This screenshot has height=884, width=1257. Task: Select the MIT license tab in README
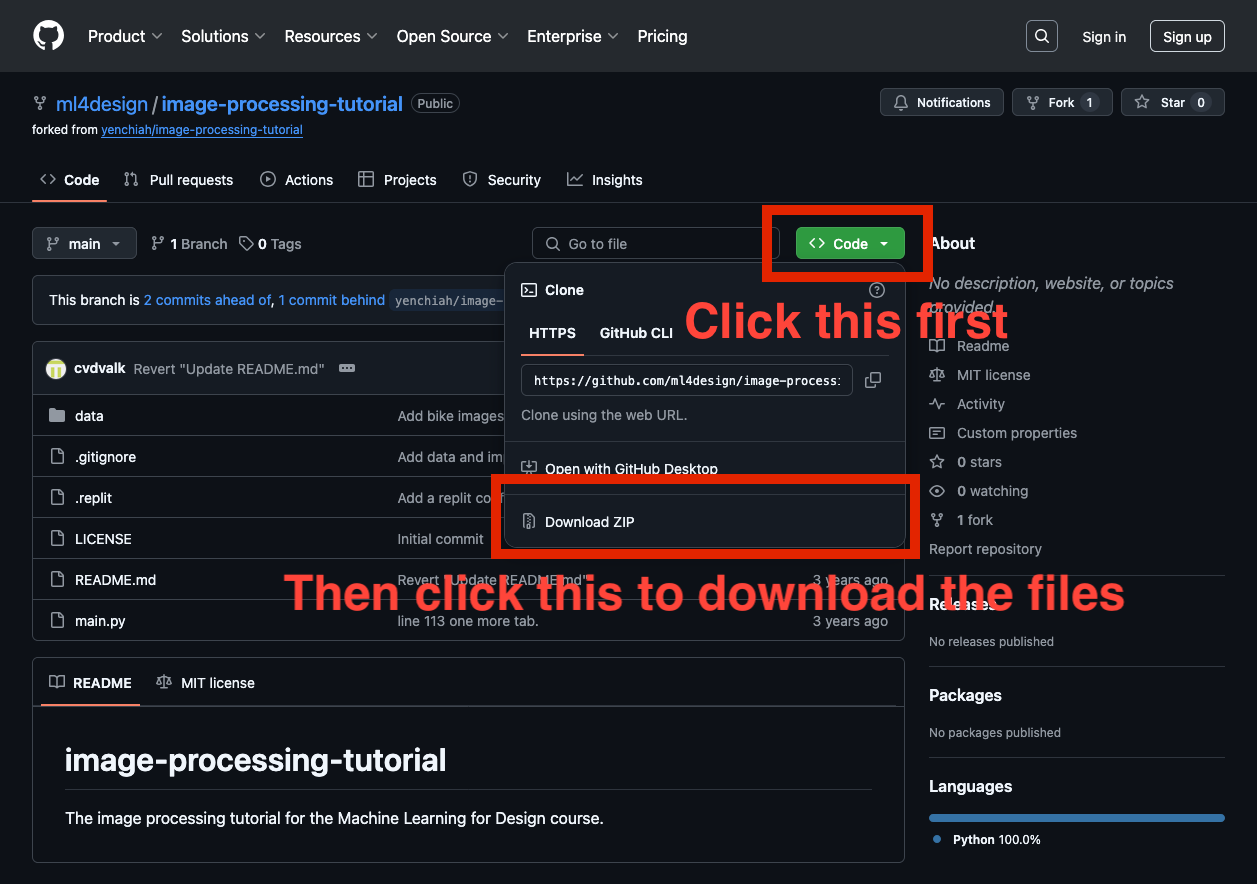[x=206, y=683]
